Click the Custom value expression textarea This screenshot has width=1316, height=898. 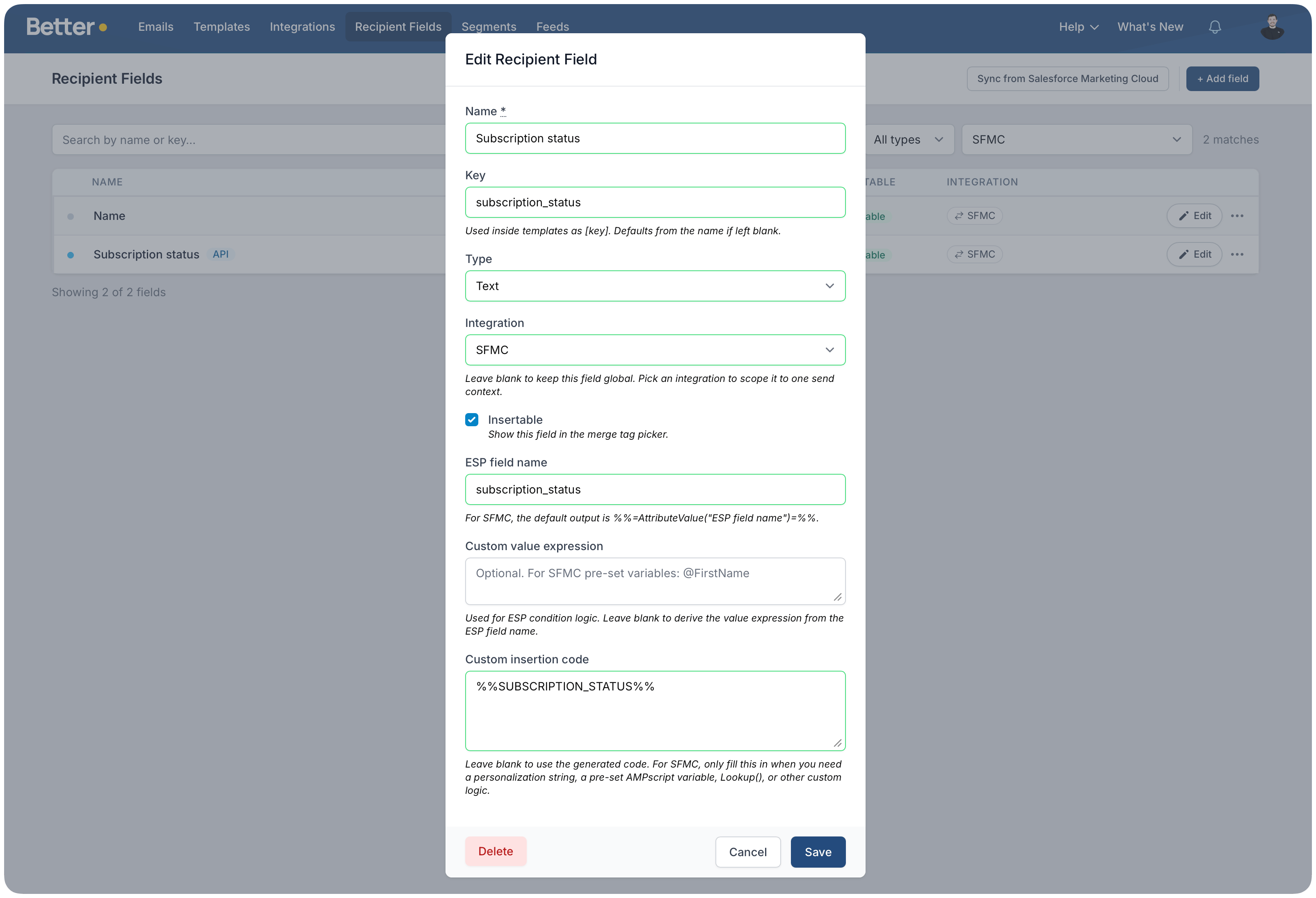(x=655, y=581)
